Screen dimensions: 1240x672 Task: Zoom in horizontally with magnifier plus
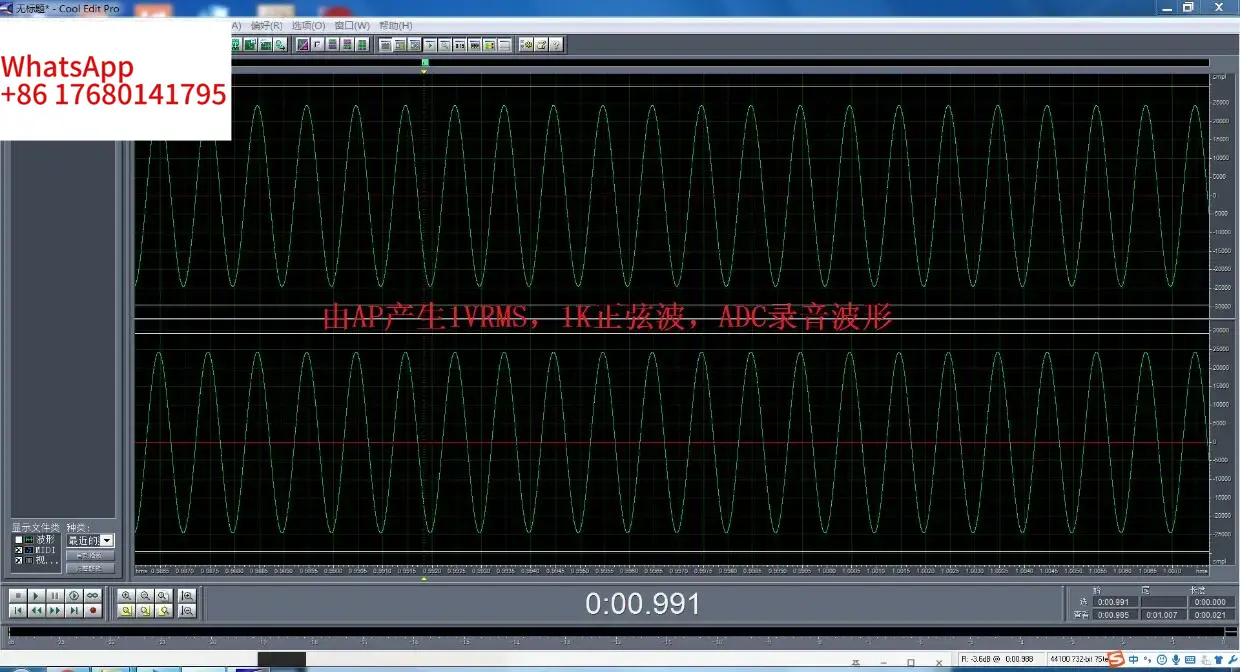pyautogui.click(x=126, y=596)
